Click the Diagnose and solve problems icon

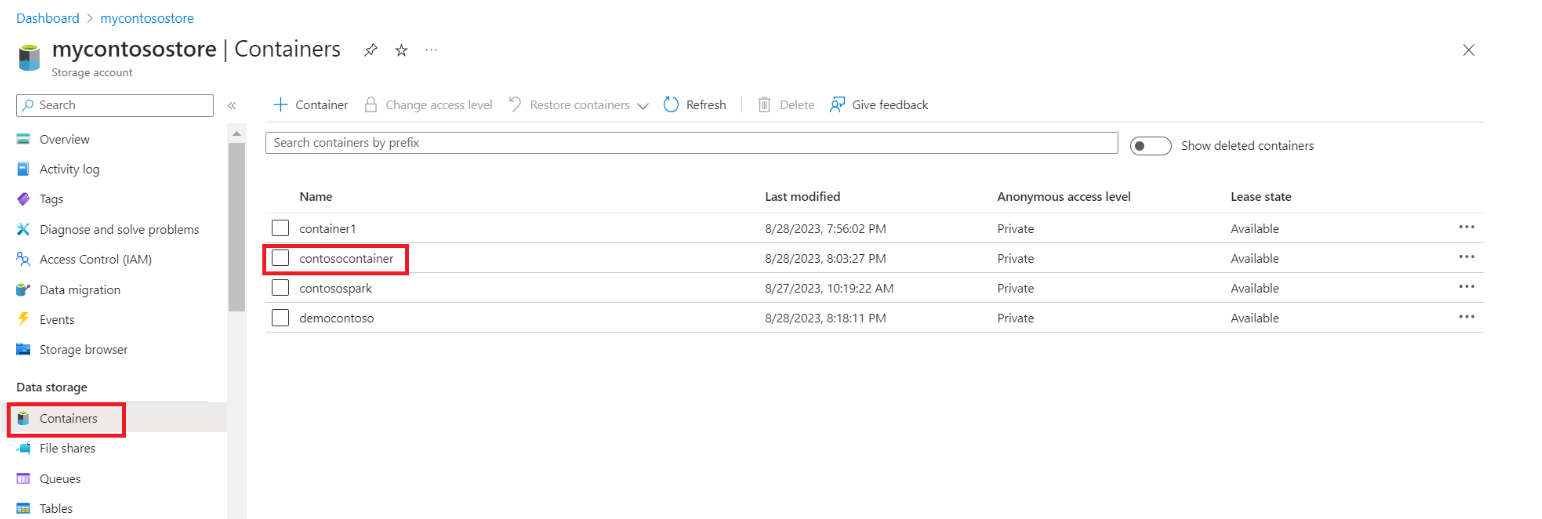(23, 229)
